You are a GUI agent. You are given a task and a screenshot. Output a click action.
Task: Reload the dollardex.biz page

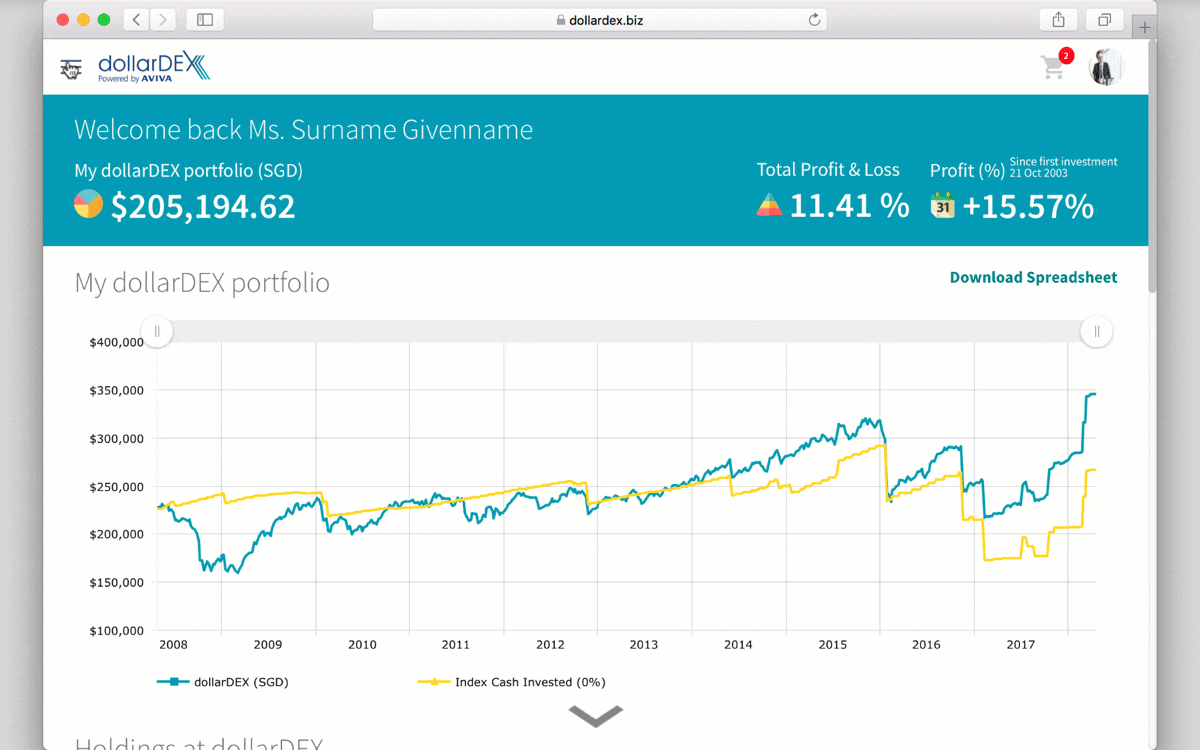pyautogui.click(x=814, y=20)
